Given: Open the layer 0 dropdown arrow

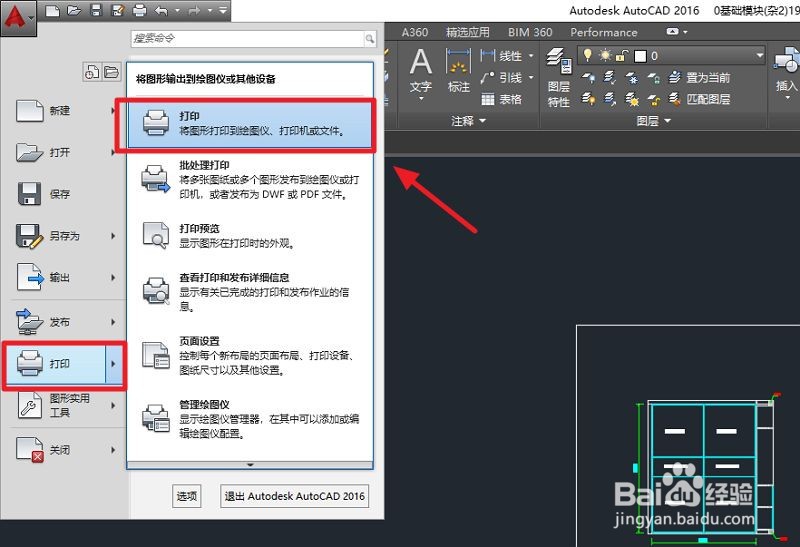Looking at the screenshot, I should tap(760, 55).
